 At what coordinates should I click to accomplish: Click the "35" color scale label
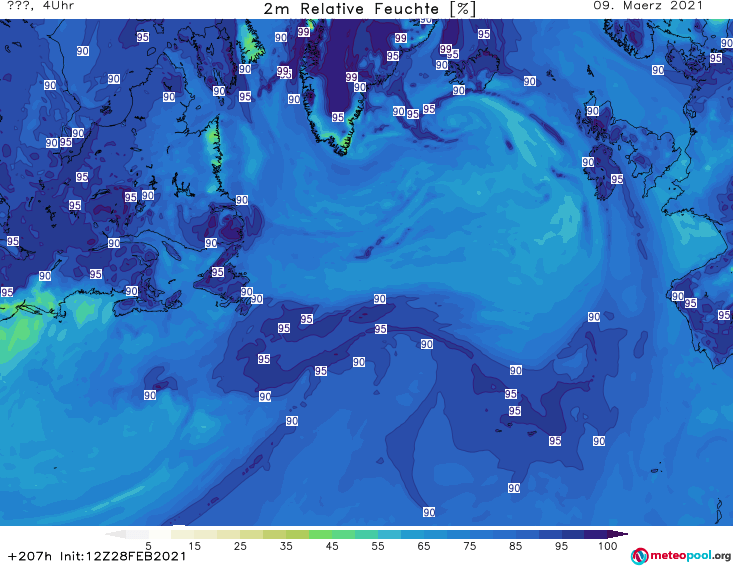(x=286, y=546)
